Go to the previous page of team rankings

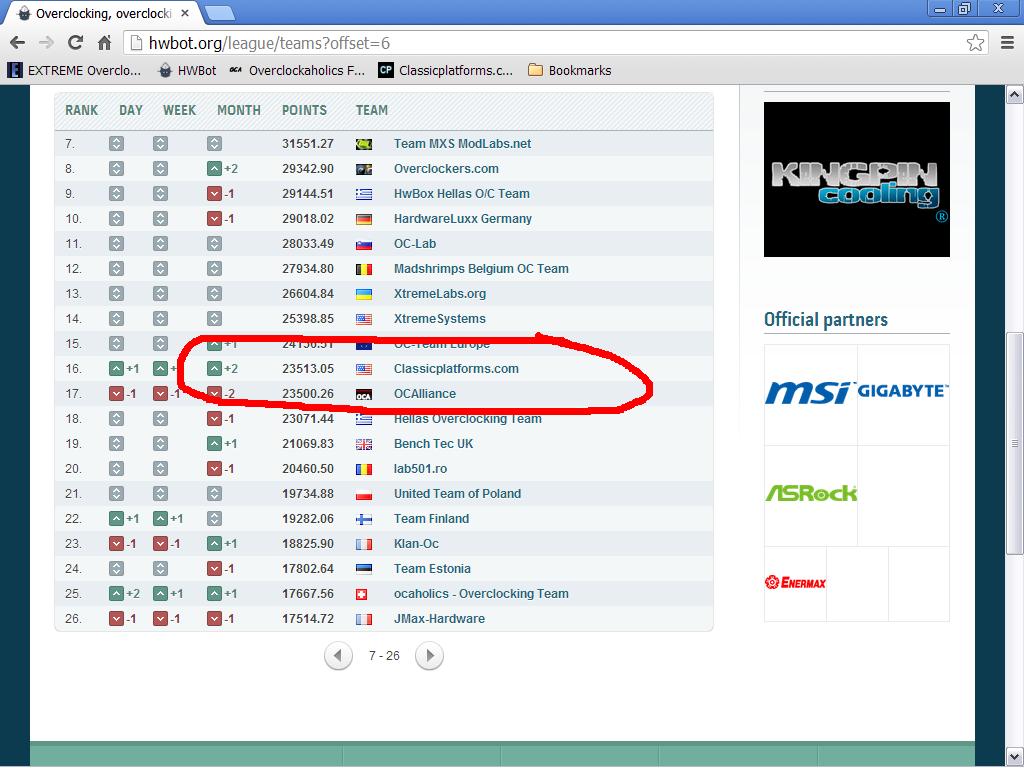pos(338,656)
